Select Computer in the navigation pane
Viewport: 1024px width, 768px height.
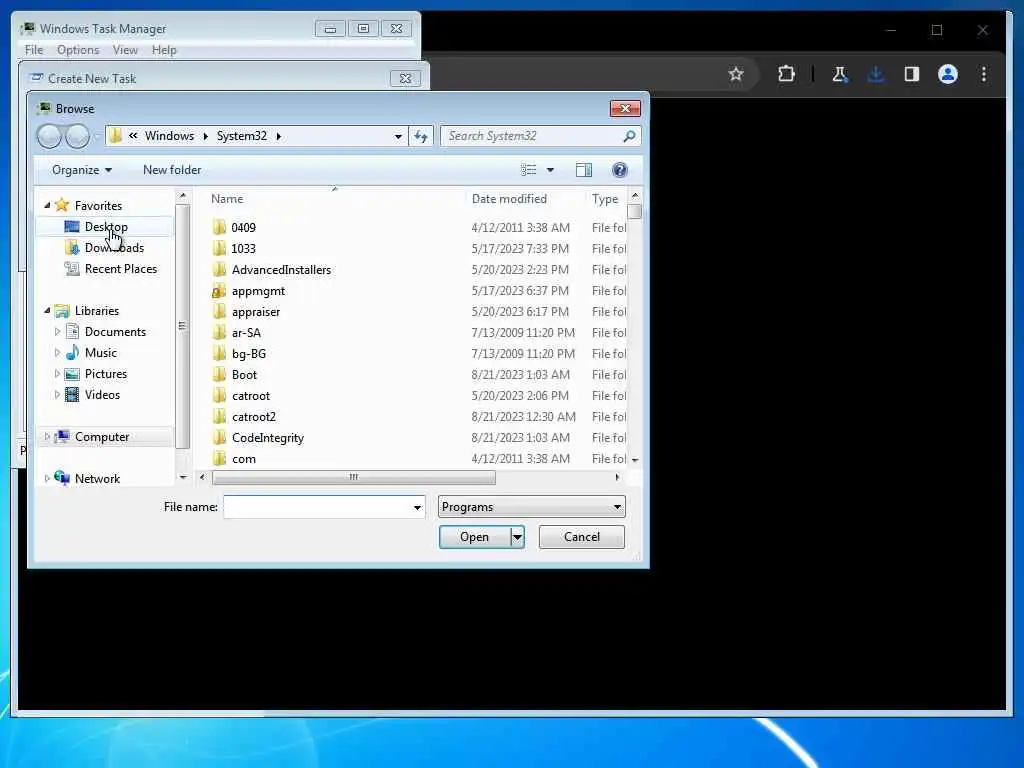(x=102, y=436)
